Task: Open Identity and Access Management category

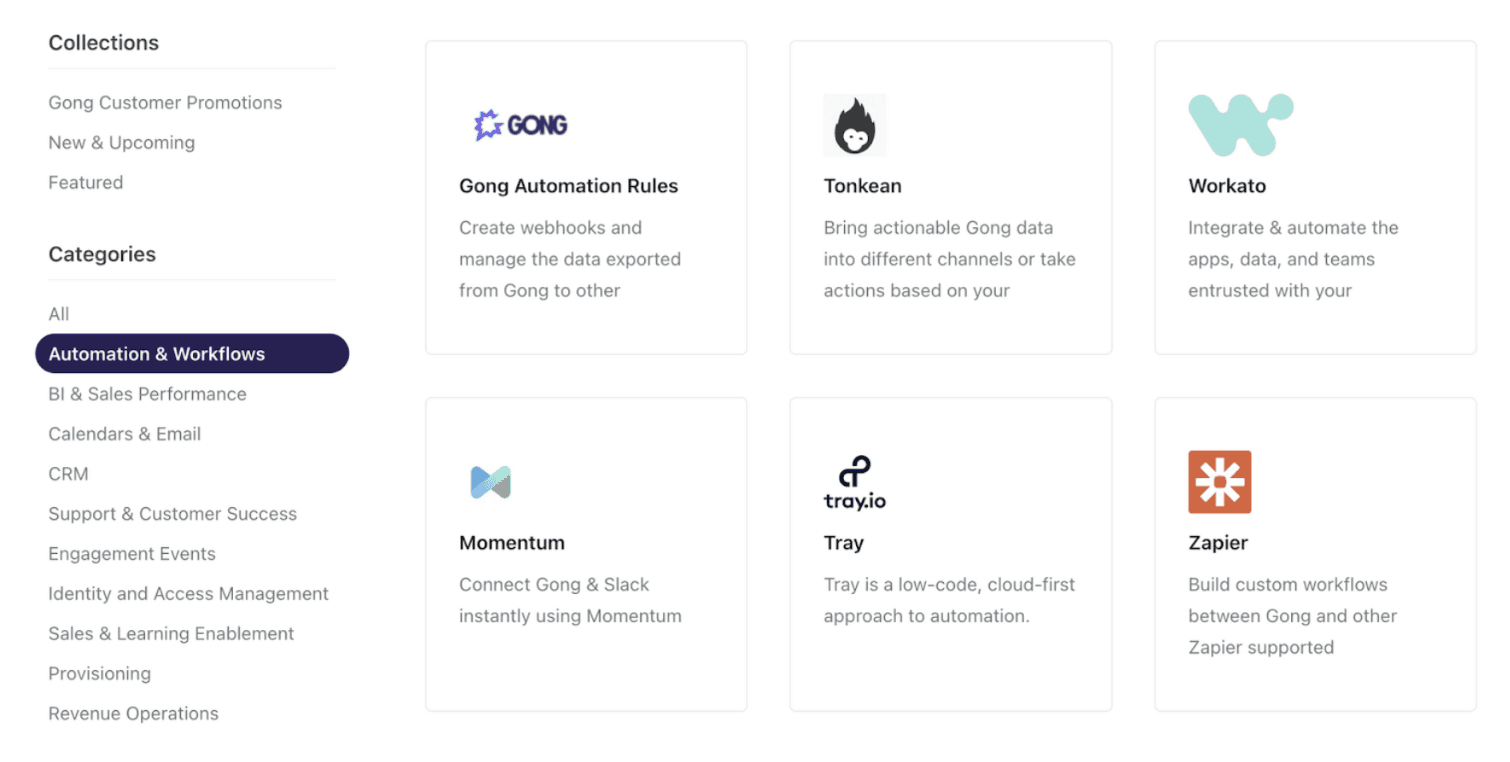Action: point(188,594)
